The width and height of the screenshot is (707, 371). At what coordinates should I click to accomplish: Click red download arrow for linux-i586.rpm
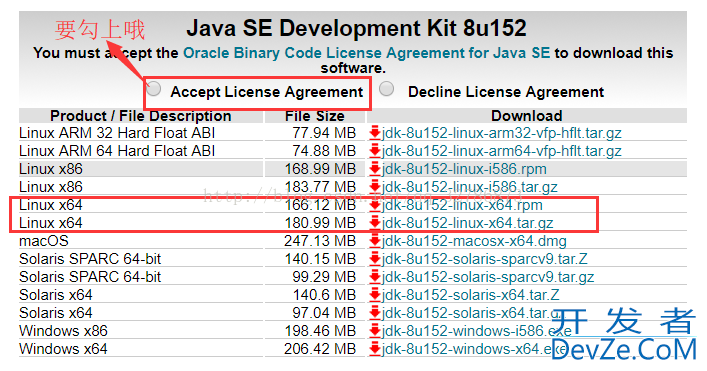click(x=375, y=169)
